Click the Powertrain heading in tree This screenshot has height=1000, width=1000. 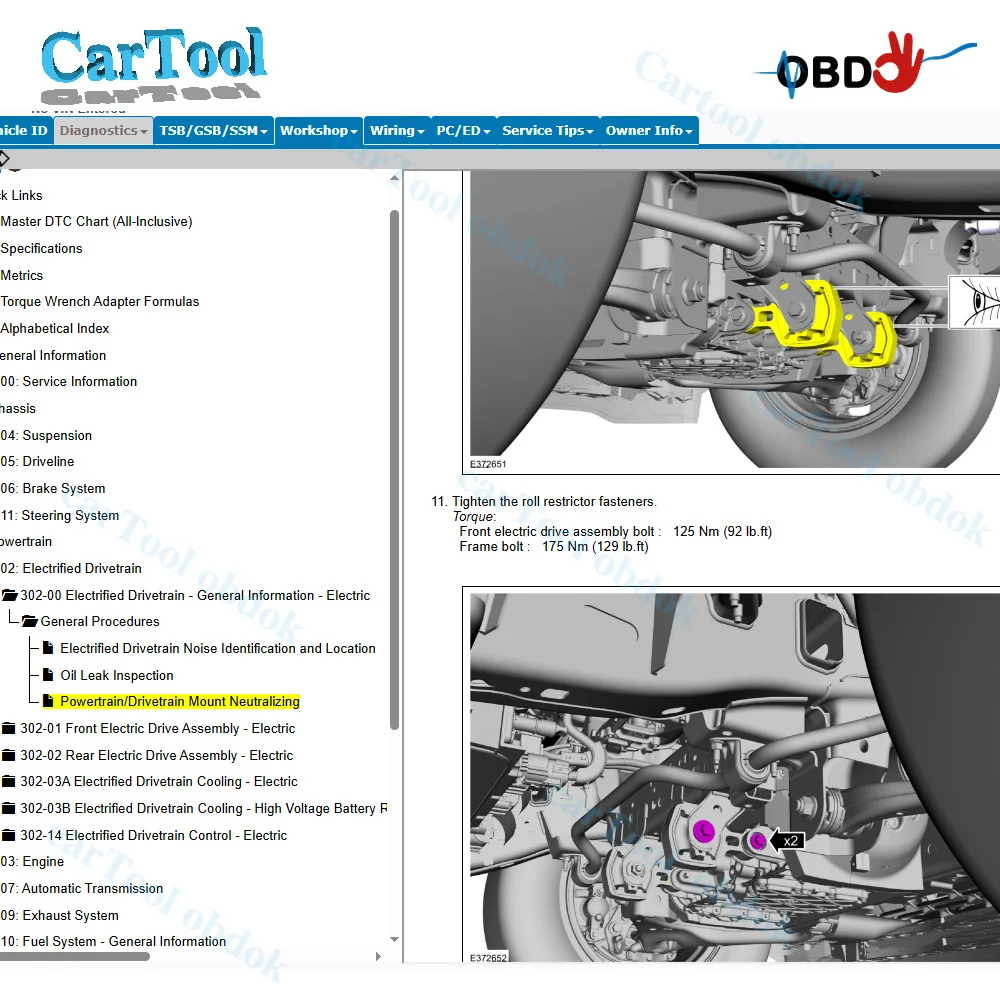point(26,541)
